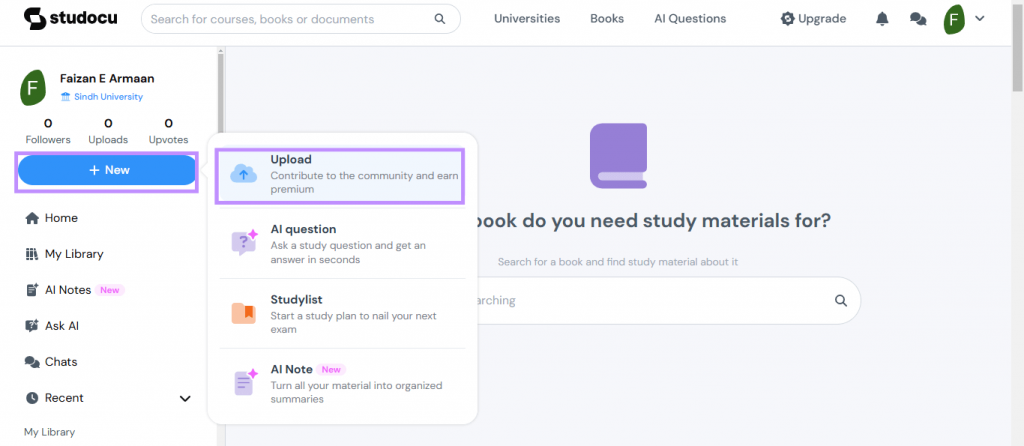Click the Upload cloud icon

(x=244, y=174)
